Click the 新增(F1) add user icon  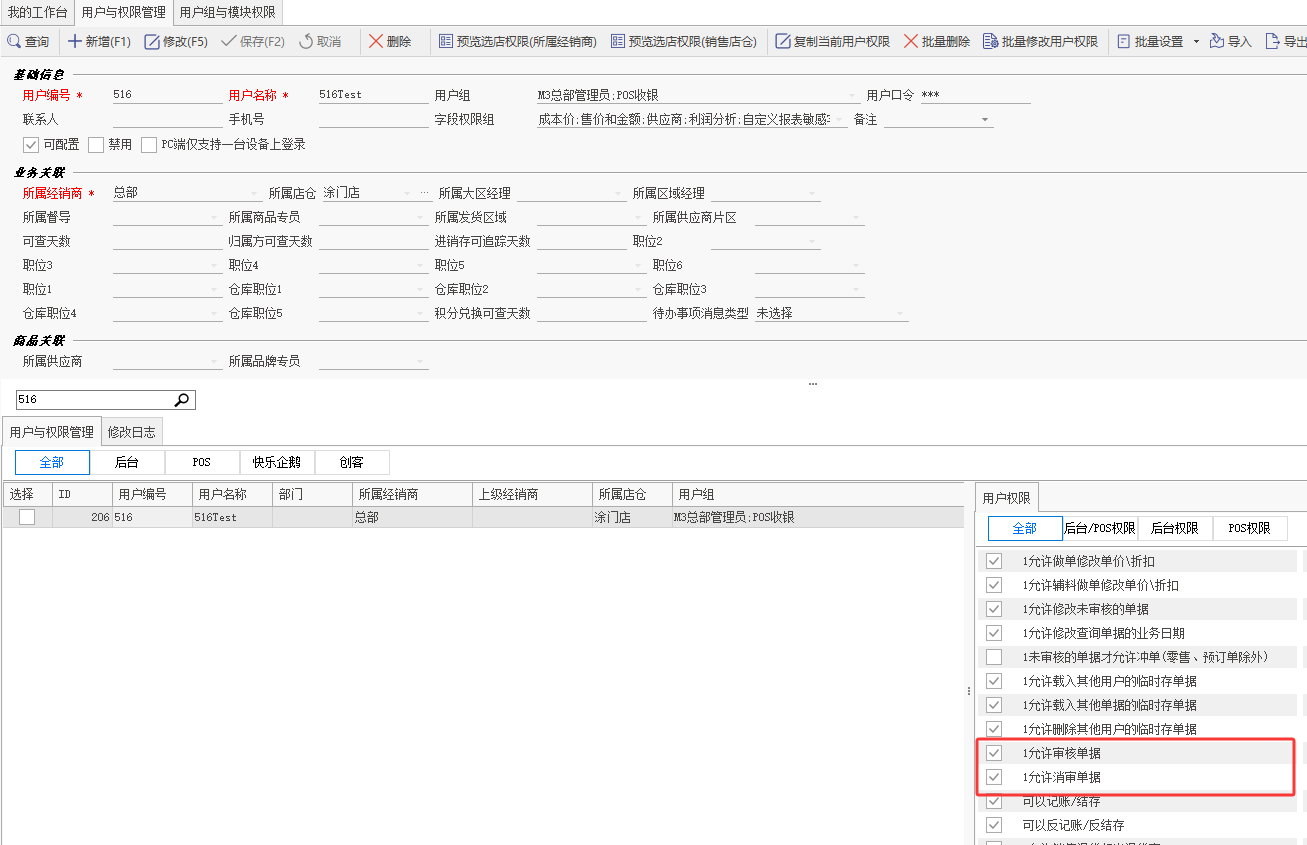point(74,42)
